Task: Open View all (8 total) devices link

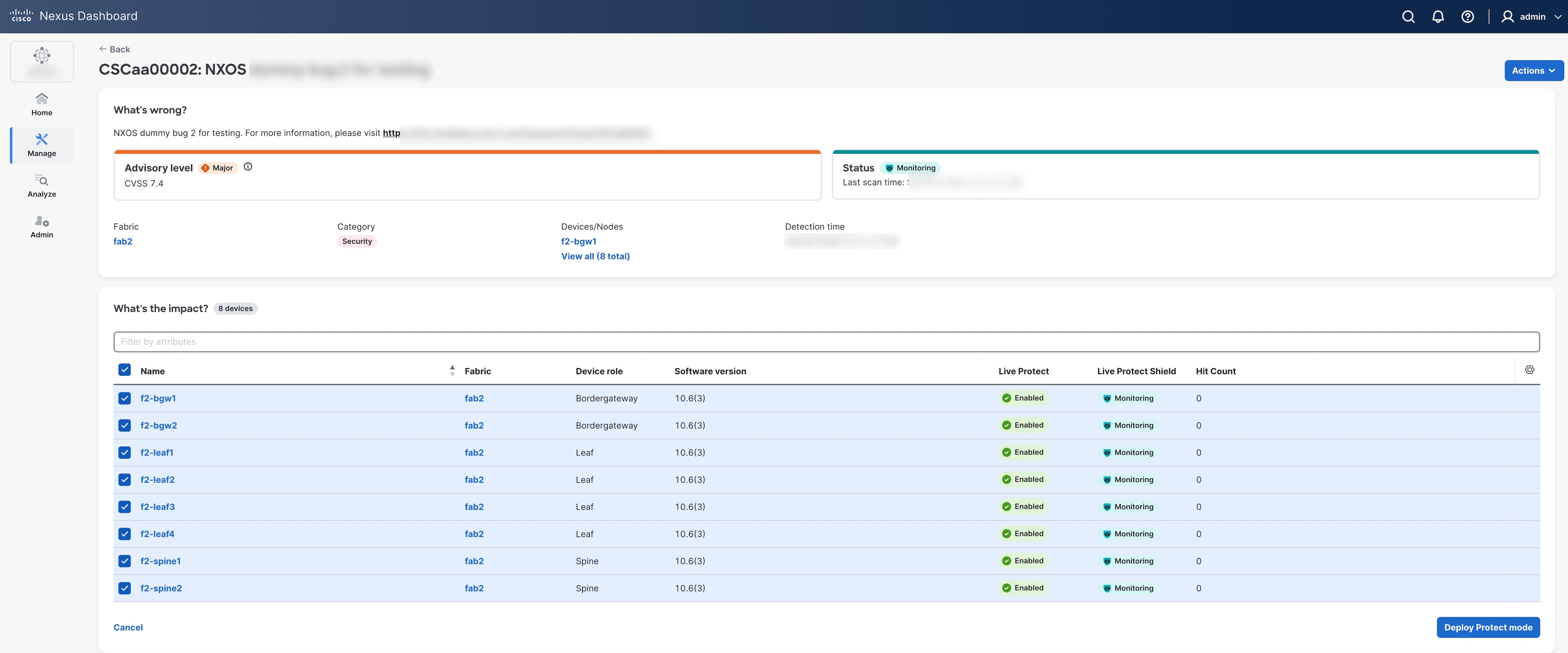Action: pos(595,256)
